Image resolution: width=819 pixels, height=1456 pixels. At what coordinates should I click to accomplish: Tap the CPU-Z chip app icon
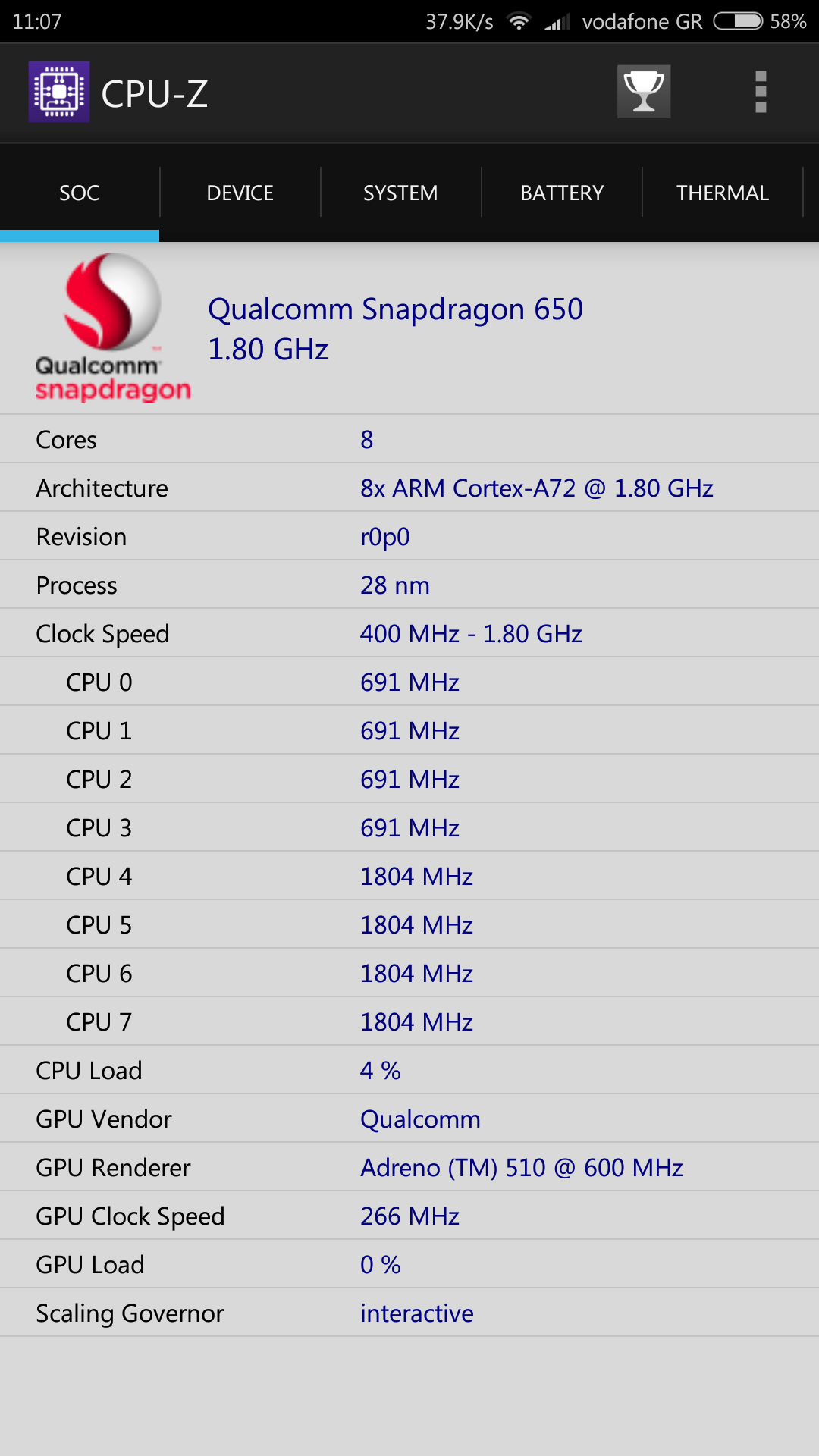59,92
